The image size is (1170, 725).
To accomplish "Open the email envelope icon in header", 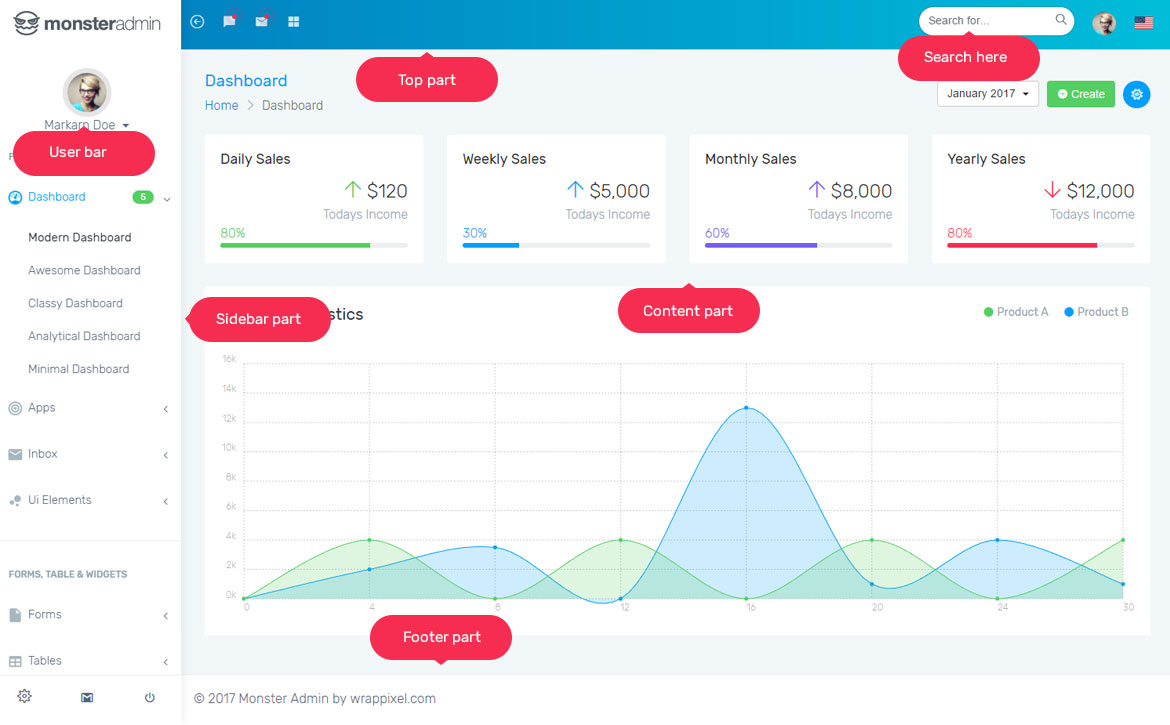I will (x=261, y=21).
